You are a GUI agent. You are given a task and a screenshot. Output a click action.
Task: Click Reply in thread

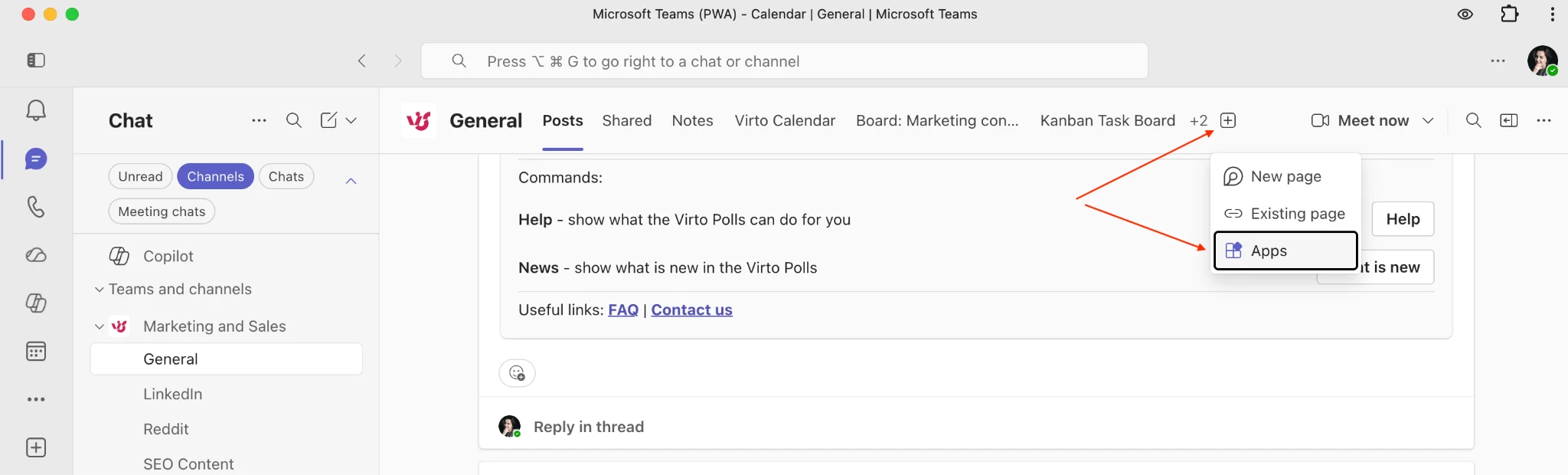[x=589, y=427]
